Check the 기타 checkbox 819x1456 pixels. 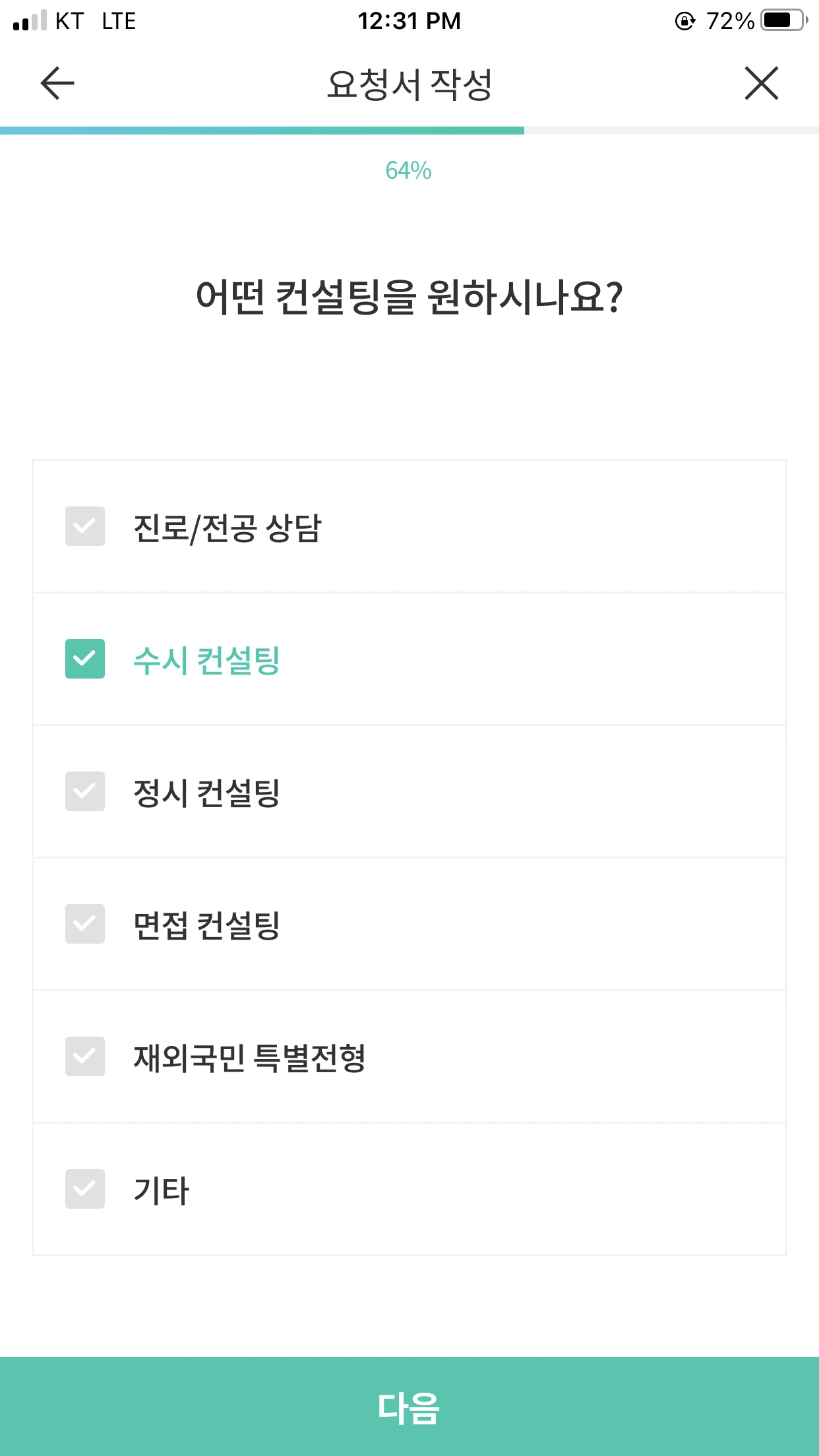pyautogui.click(x=85, y=1189)
